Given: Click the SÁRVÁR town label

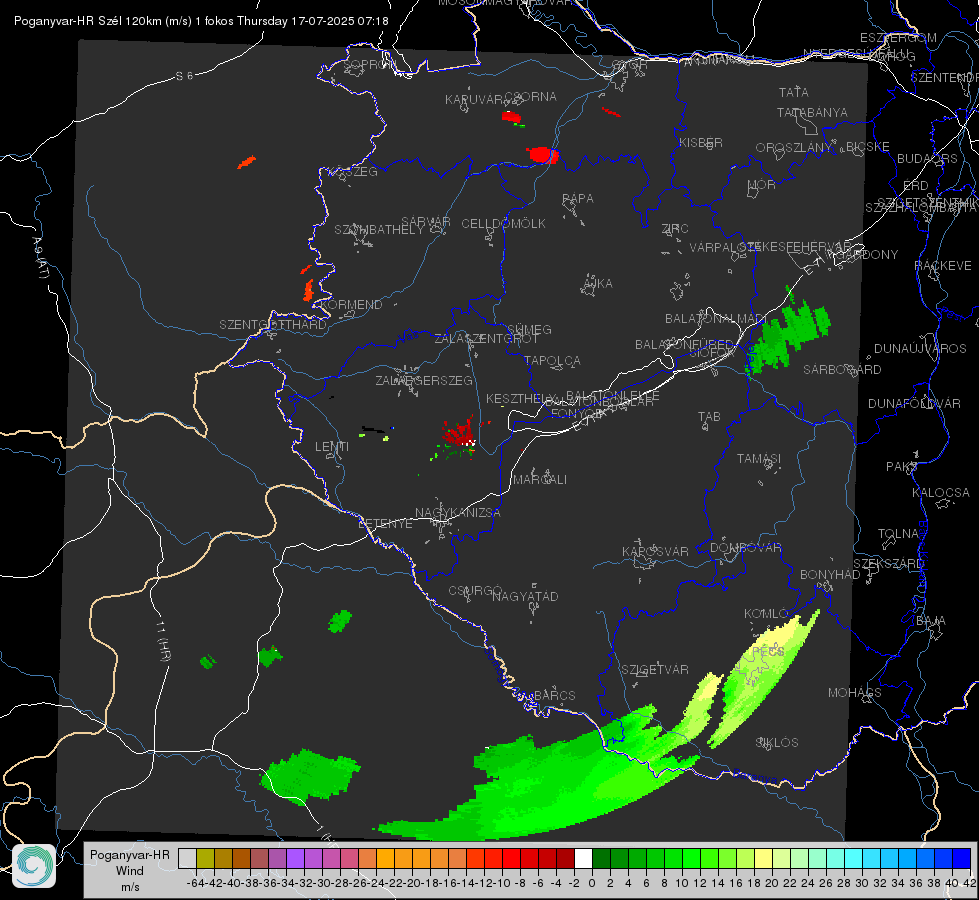Looking at the screenshot, I should [x=425, y=222].
